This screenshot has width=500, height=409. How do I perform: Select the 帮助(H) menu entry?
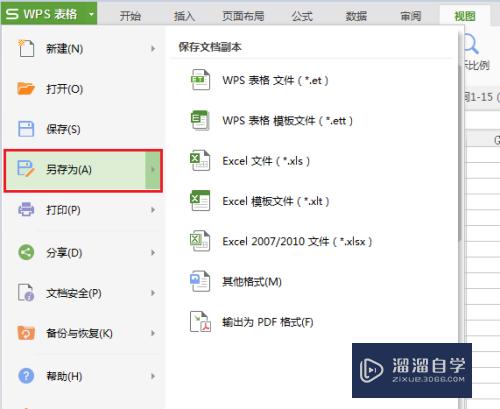(x=83, y=376)
